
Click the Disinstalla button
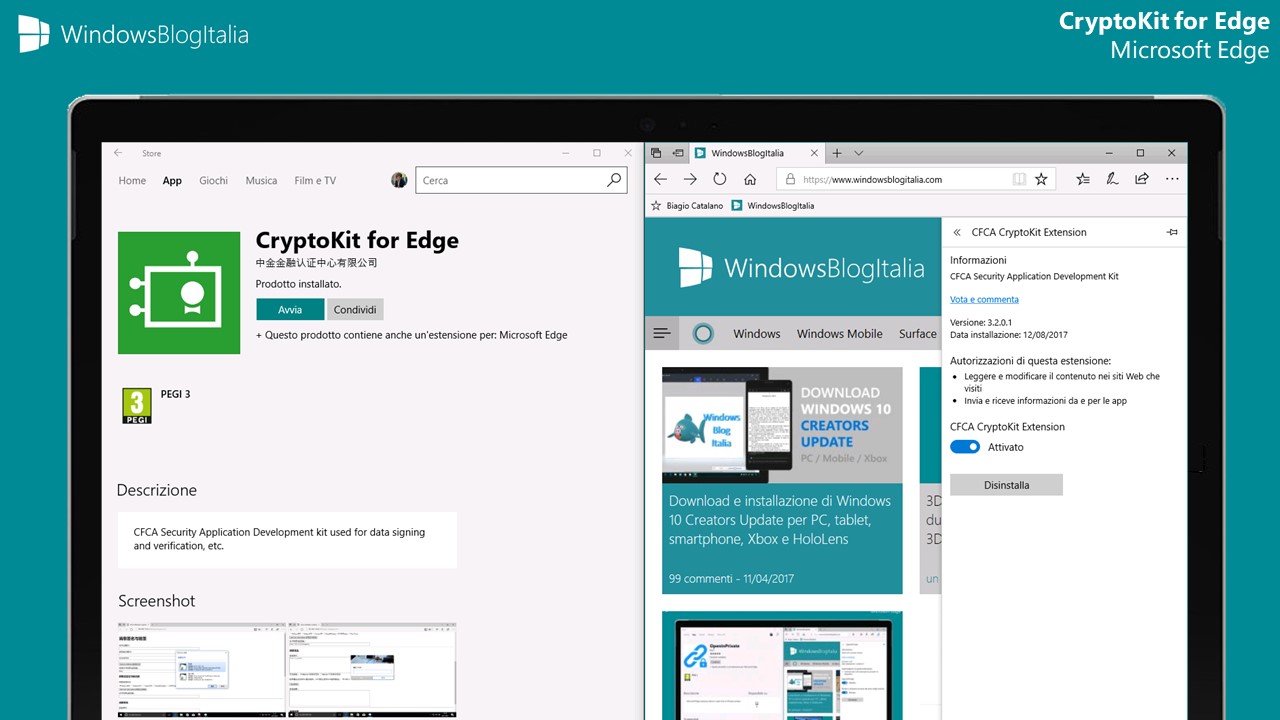pos(1006,485)
